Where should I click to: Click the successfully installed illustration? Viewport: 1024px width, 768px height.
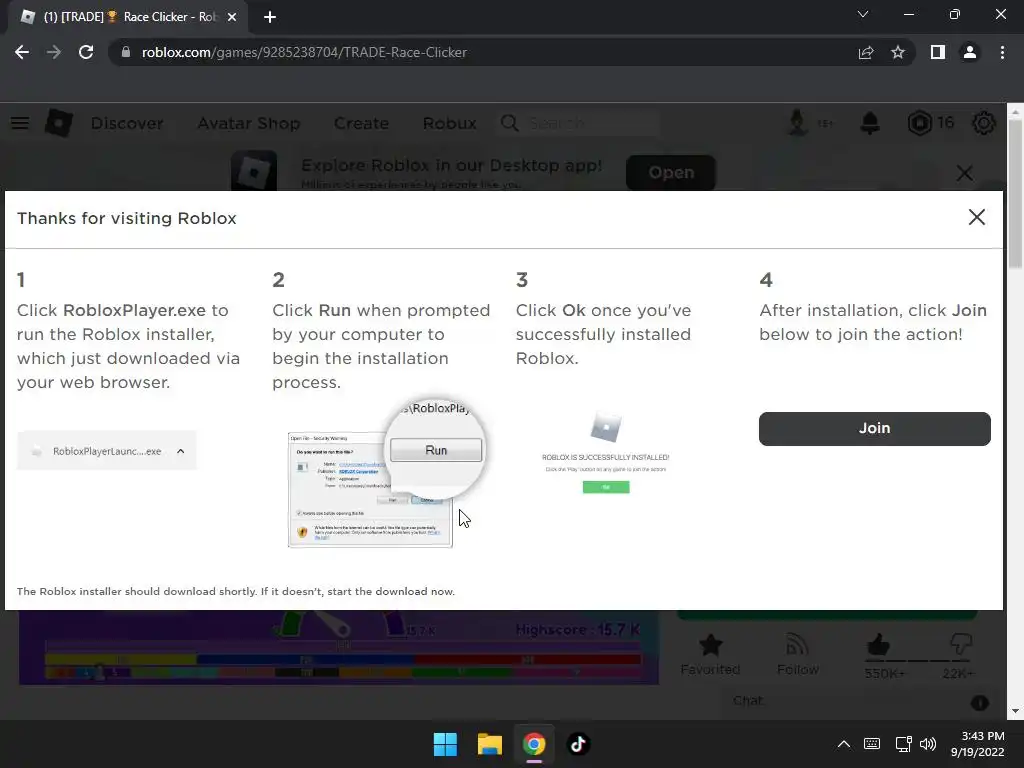click(x=605, y=452)
